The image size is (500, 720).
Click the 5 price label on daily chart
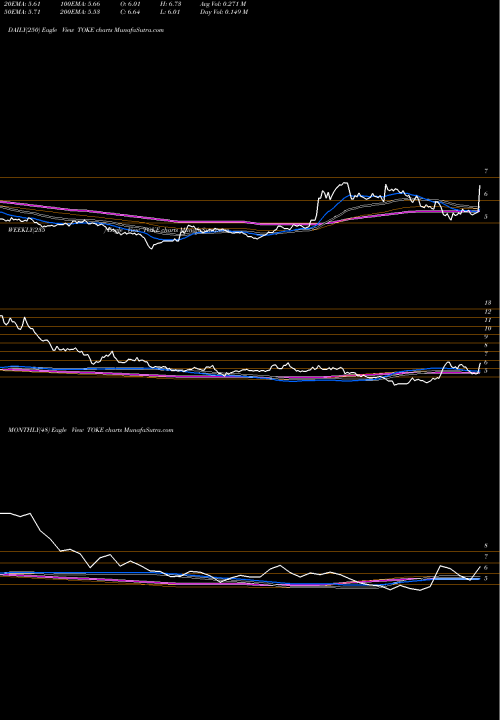486,217
